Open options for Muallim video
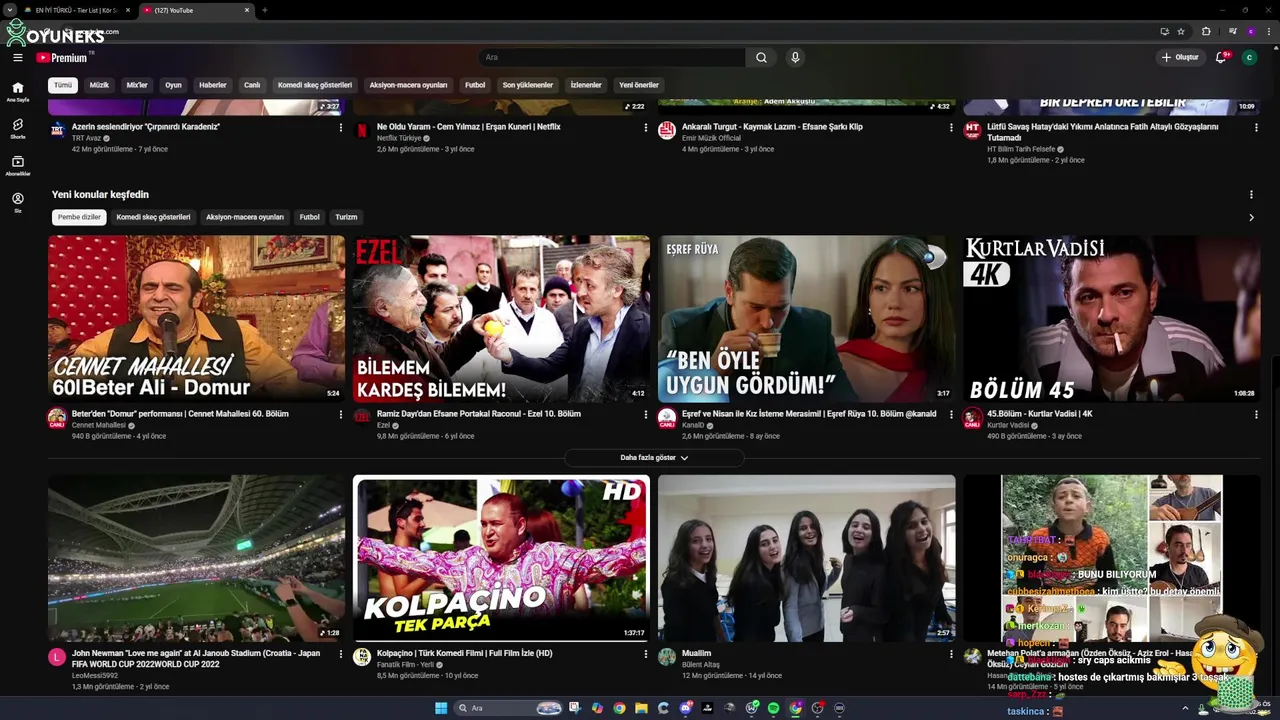Screen dimensions: 1280x720 pos(951,654)
